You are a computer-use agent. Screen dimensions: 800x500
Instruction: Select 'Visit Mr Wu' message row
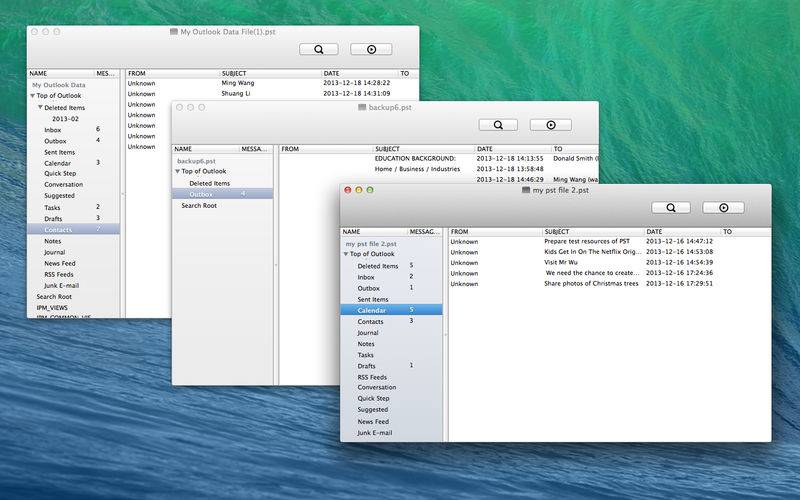610,262
